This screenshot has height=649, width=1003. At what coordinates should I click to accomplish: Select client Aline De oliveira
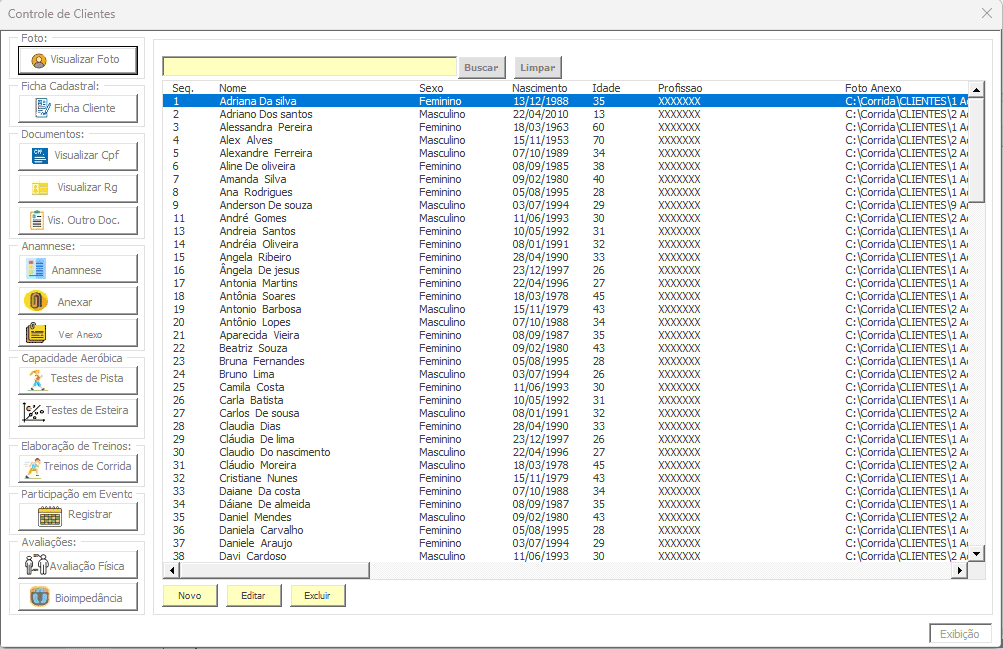pyautogui.click(x=565, y=166)
